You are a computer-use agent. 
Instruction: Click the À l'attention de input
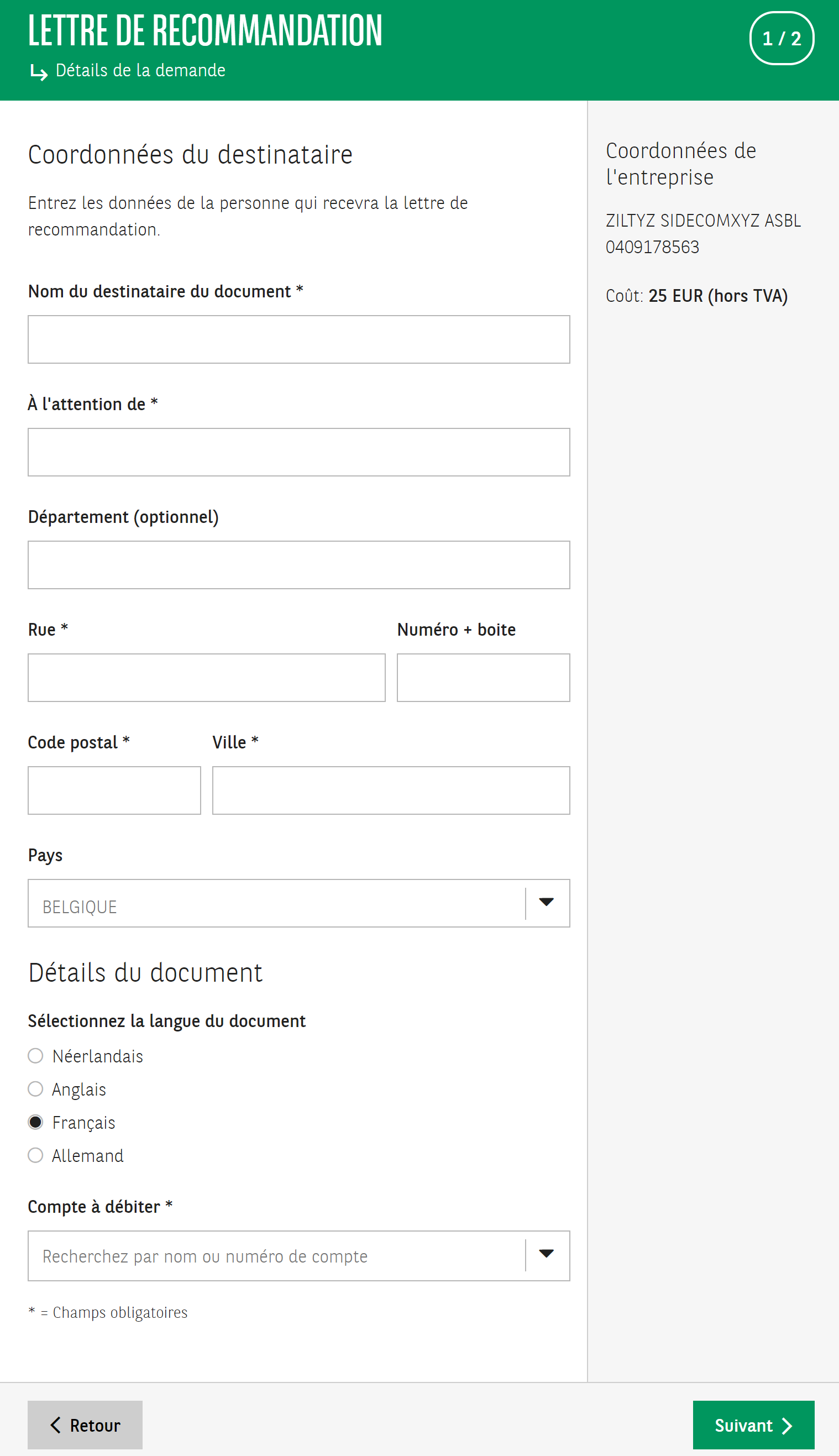pyautogui.click(x=298, y=452)
